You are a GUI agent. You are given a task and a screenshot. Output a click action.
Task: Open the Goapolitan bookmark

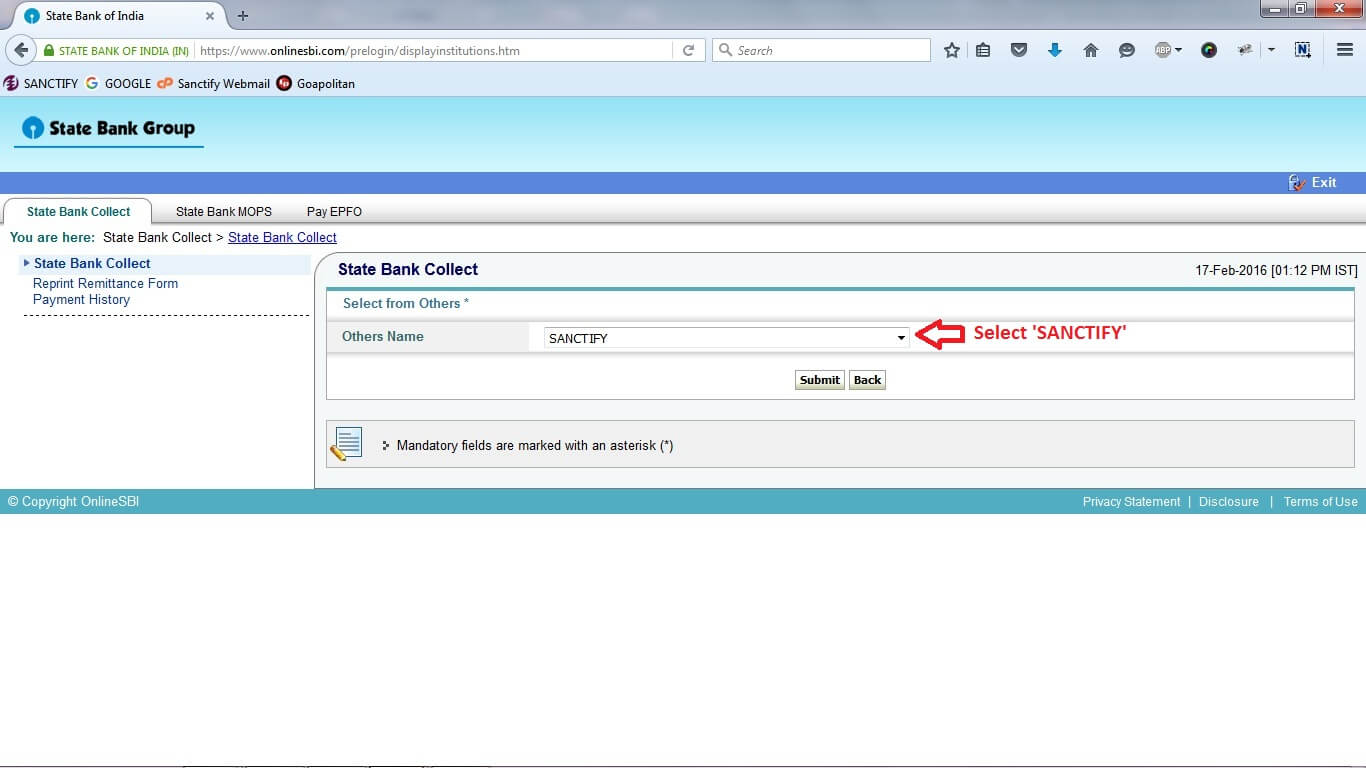click(x=316, y=84)
